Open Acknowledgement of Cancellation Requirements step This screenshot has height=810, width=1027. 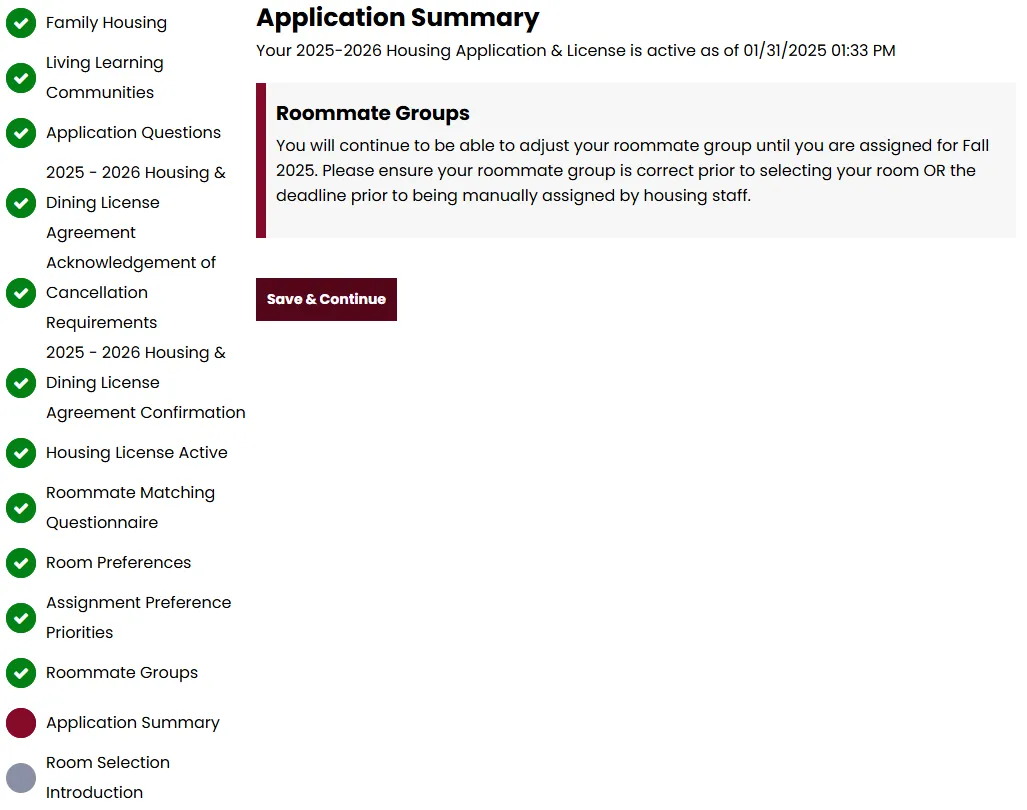130,293
